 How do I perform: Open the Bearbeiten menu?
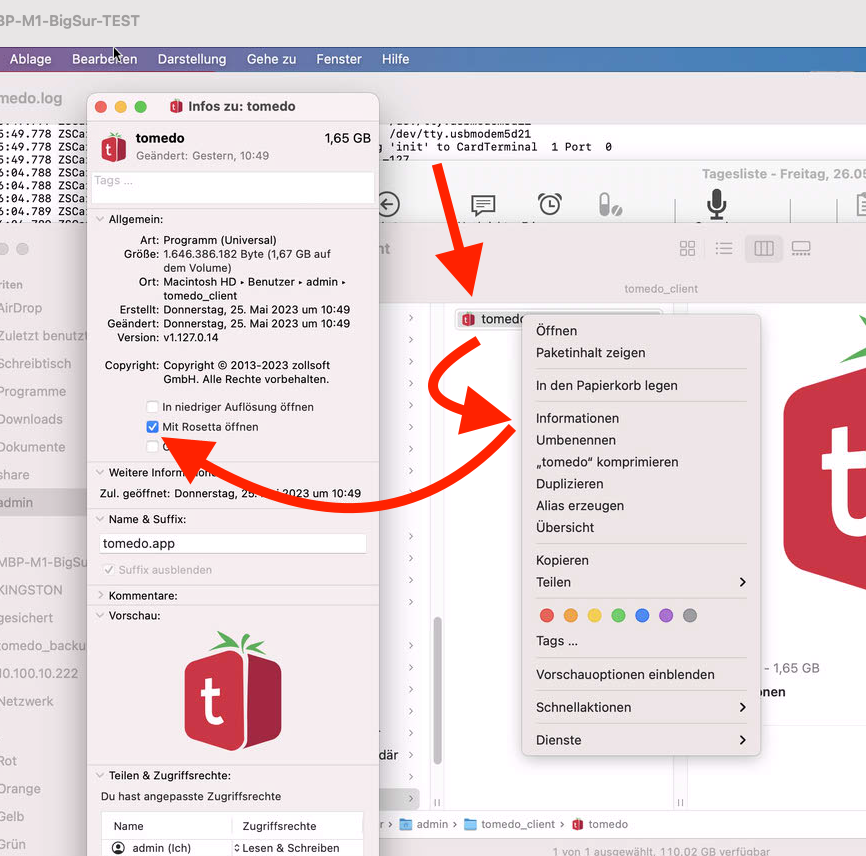[x=104, y=59]
